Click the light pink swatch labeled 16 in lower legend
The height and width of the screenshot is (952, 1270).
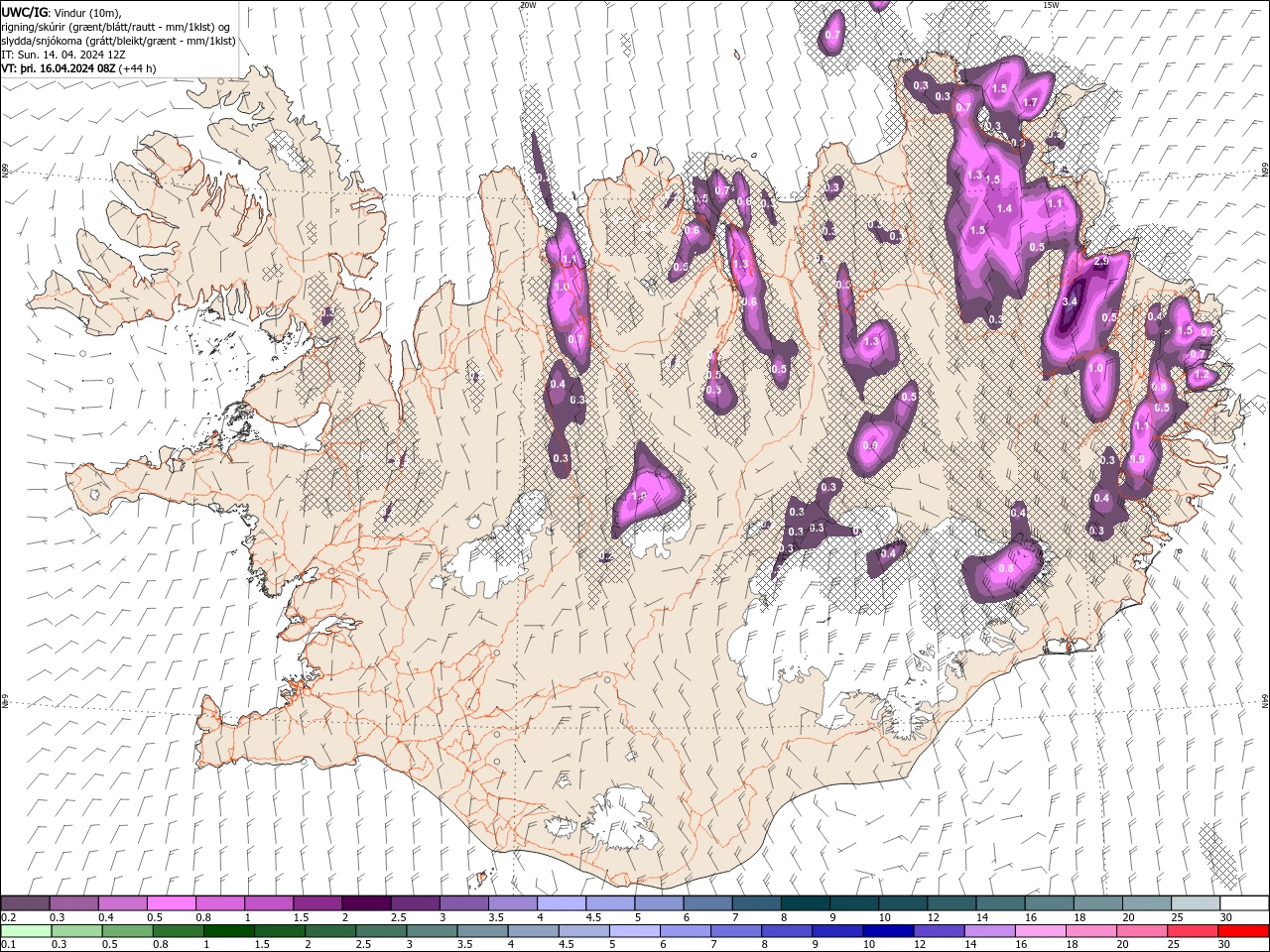click(1040, 931)
